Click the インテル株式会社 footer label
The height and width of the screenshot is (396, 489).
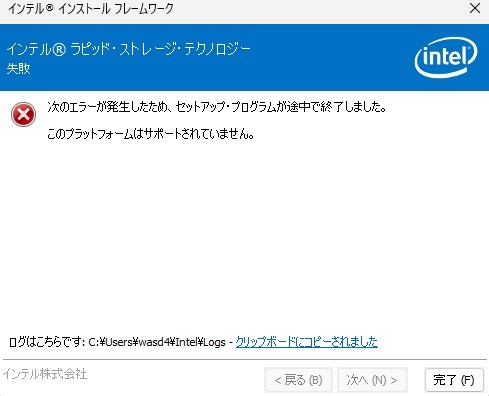pyautogui.click(x=45, y=374)
